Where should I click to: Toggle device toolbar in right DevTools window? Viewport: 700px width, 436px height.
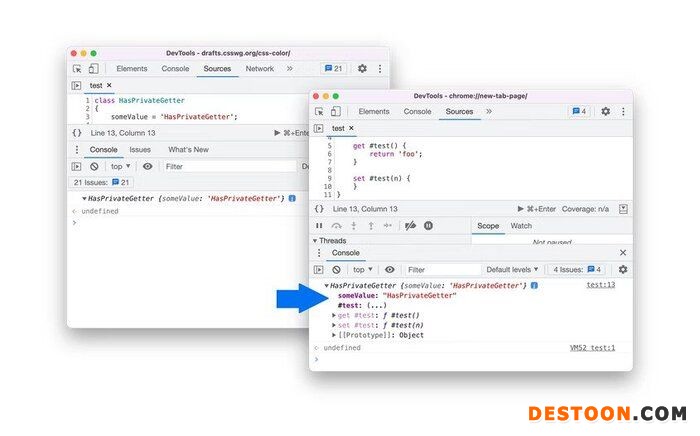coord(336,111)
